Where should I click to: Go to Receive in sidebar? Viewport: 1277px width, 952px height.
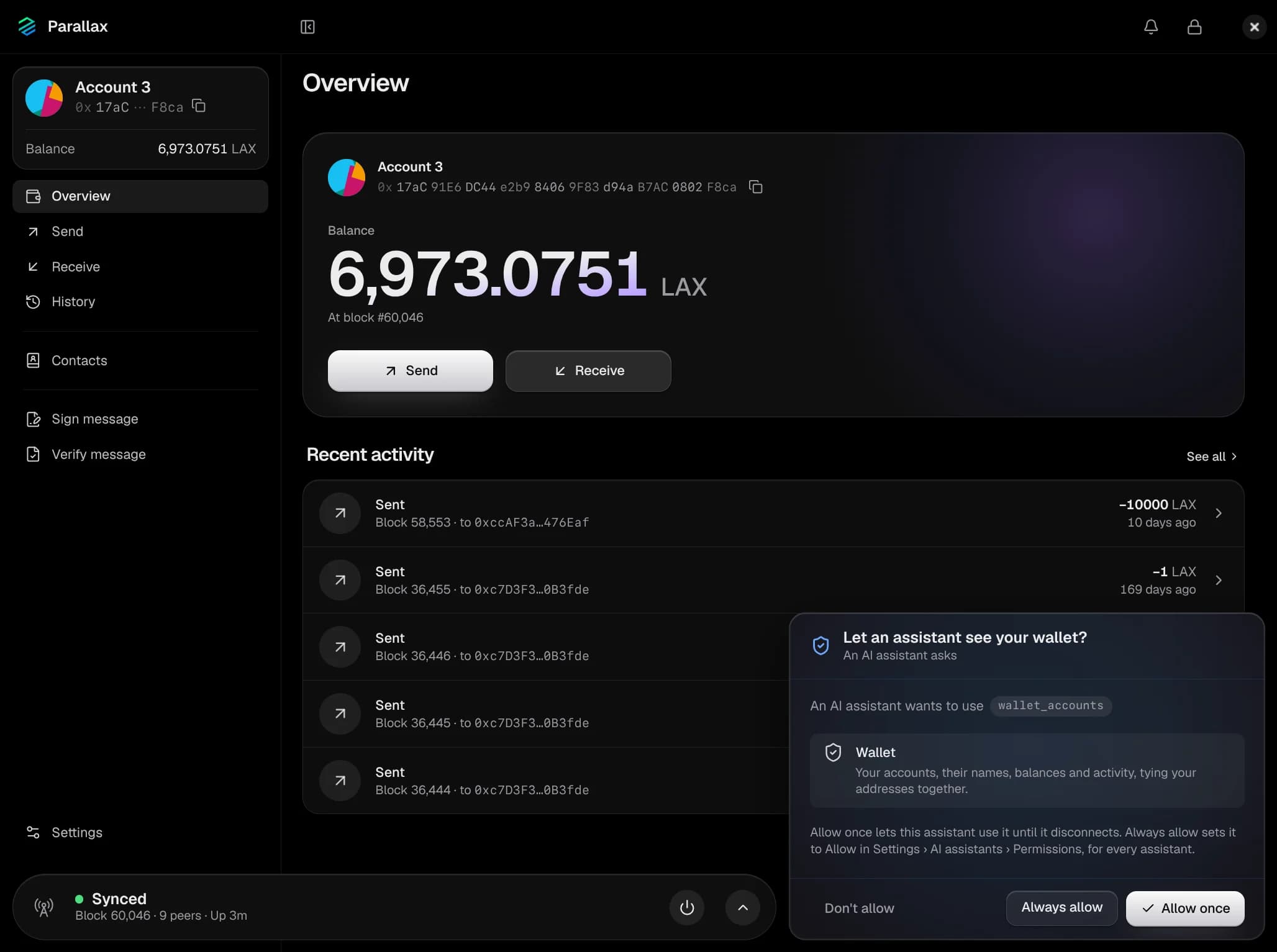pyautogui.click(x=140, y=267)
